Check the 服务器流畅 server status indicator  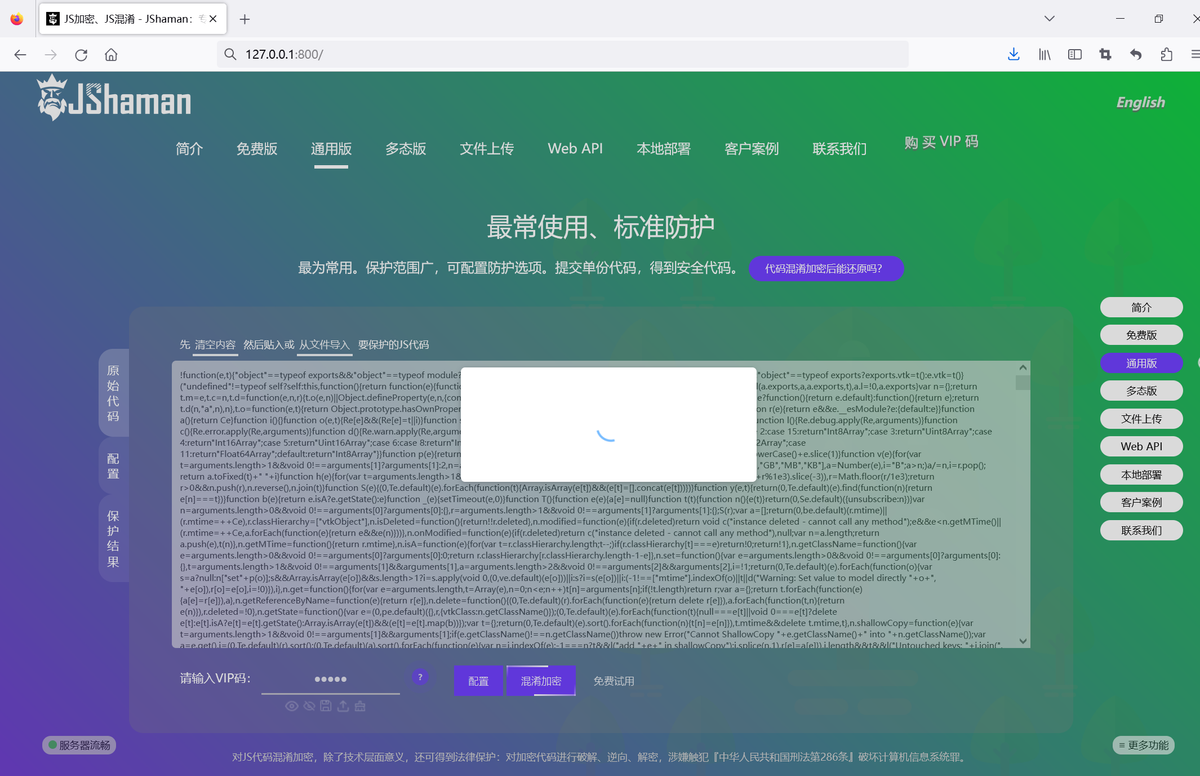click(x=77, y=745)
